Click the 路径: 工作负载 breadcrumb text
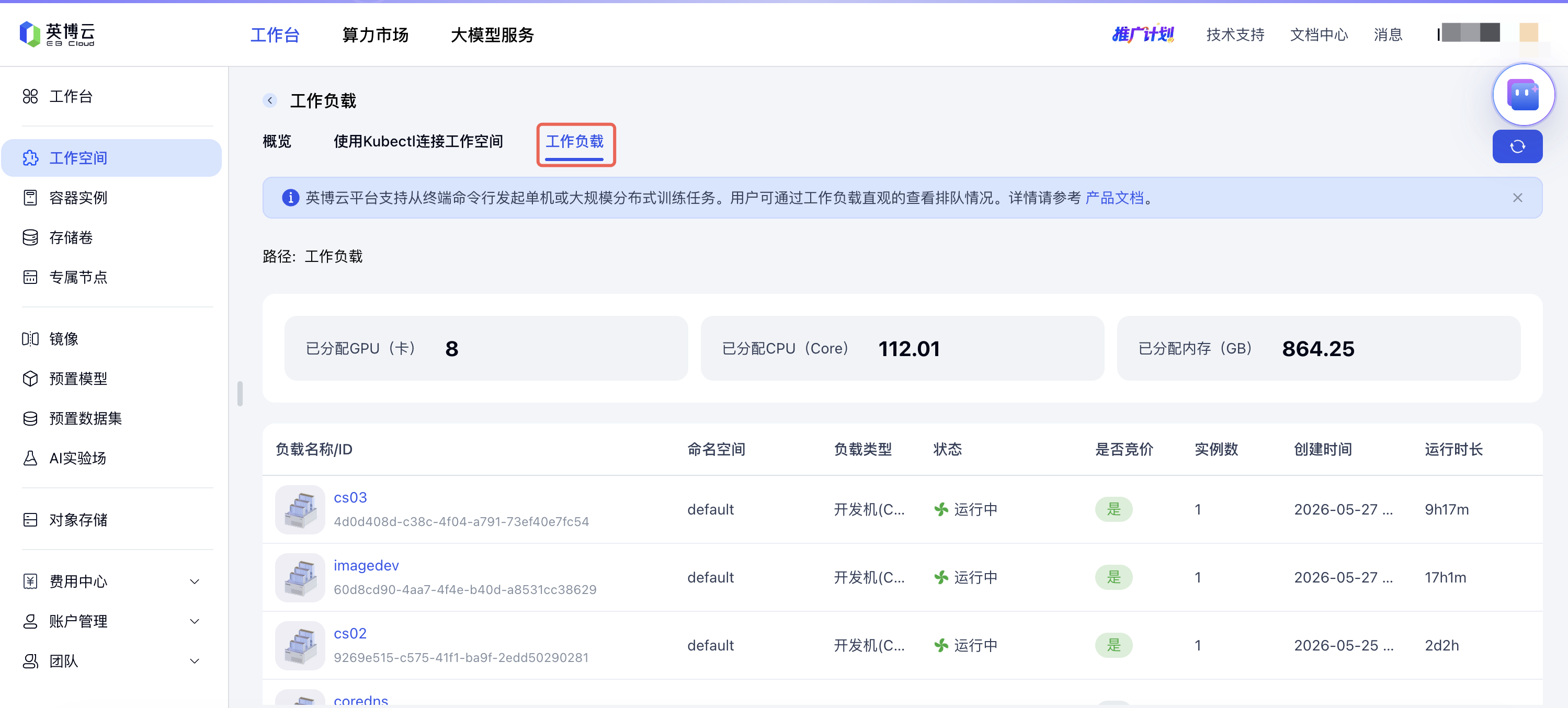The image size is (1568, 708). pyautogui.click(x=312, y=257)
